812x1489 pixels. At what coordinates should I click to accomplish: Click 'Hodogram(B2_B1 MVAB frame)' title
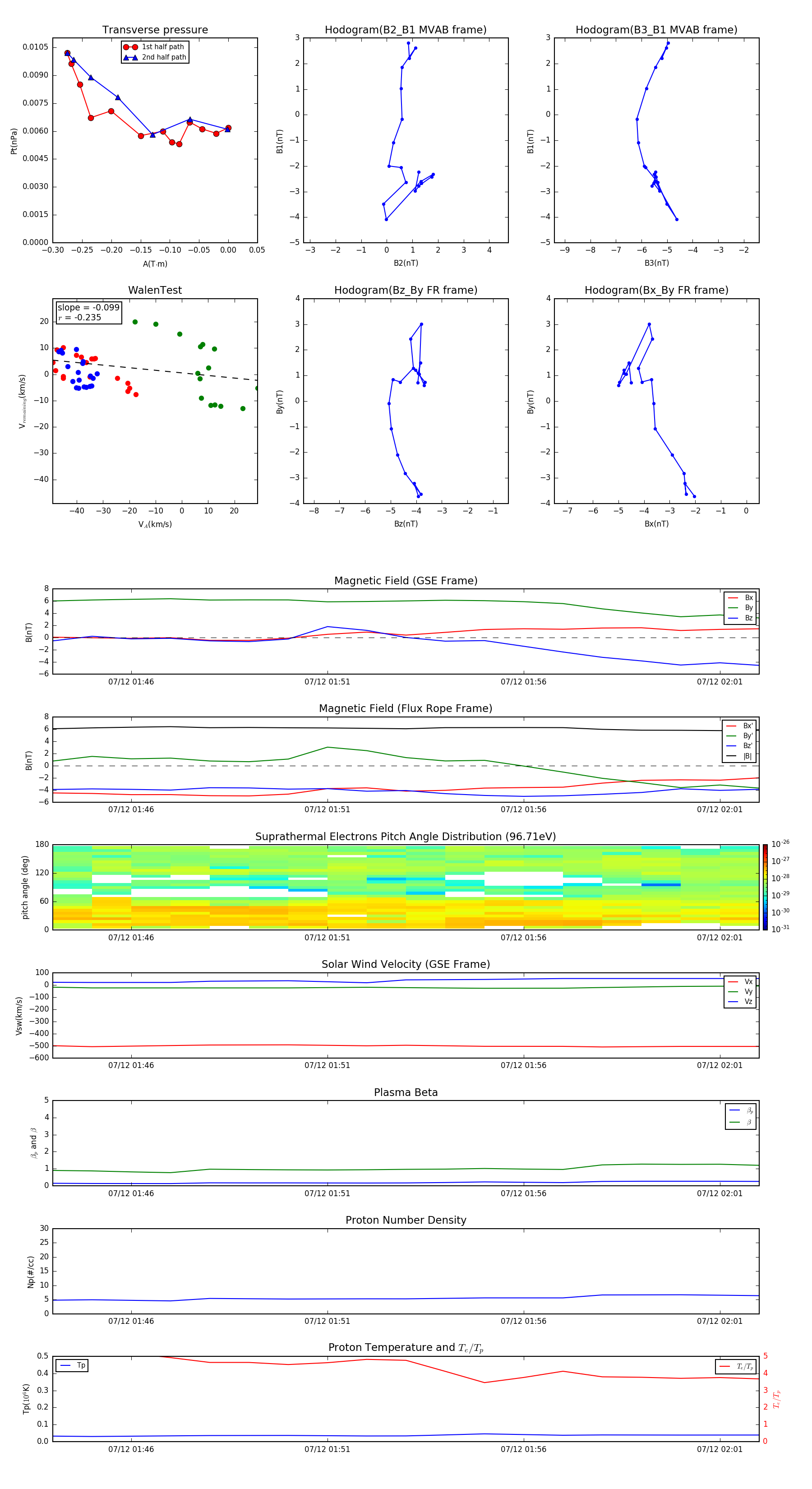coord(406,30)
